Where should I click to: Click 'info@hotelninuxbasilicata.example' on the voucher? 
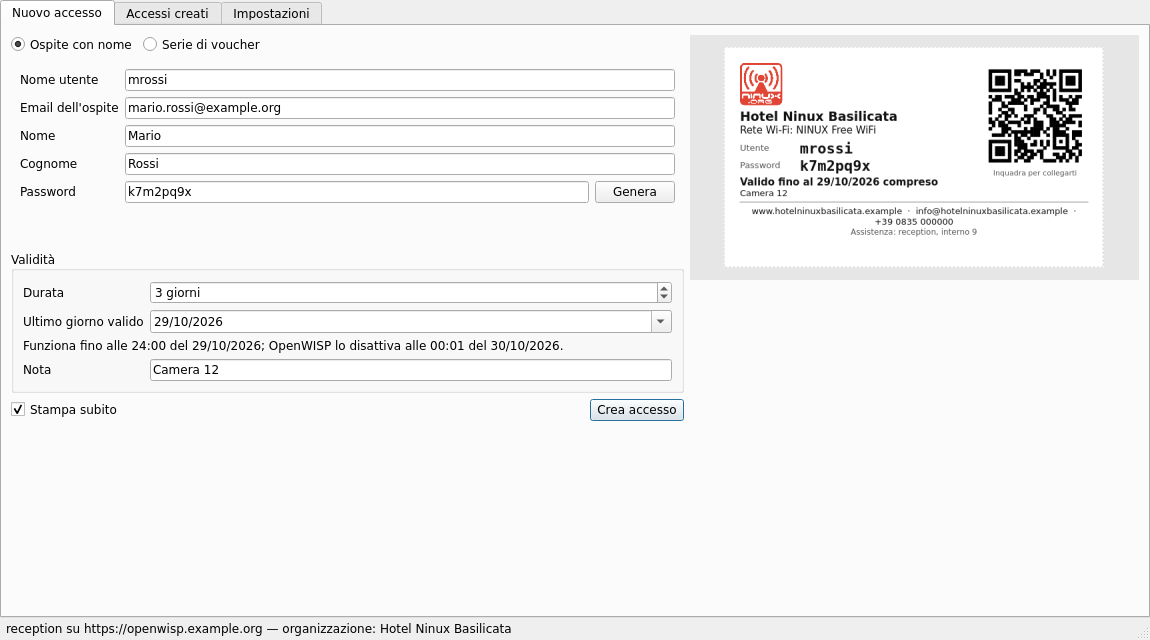coord(992,211)
